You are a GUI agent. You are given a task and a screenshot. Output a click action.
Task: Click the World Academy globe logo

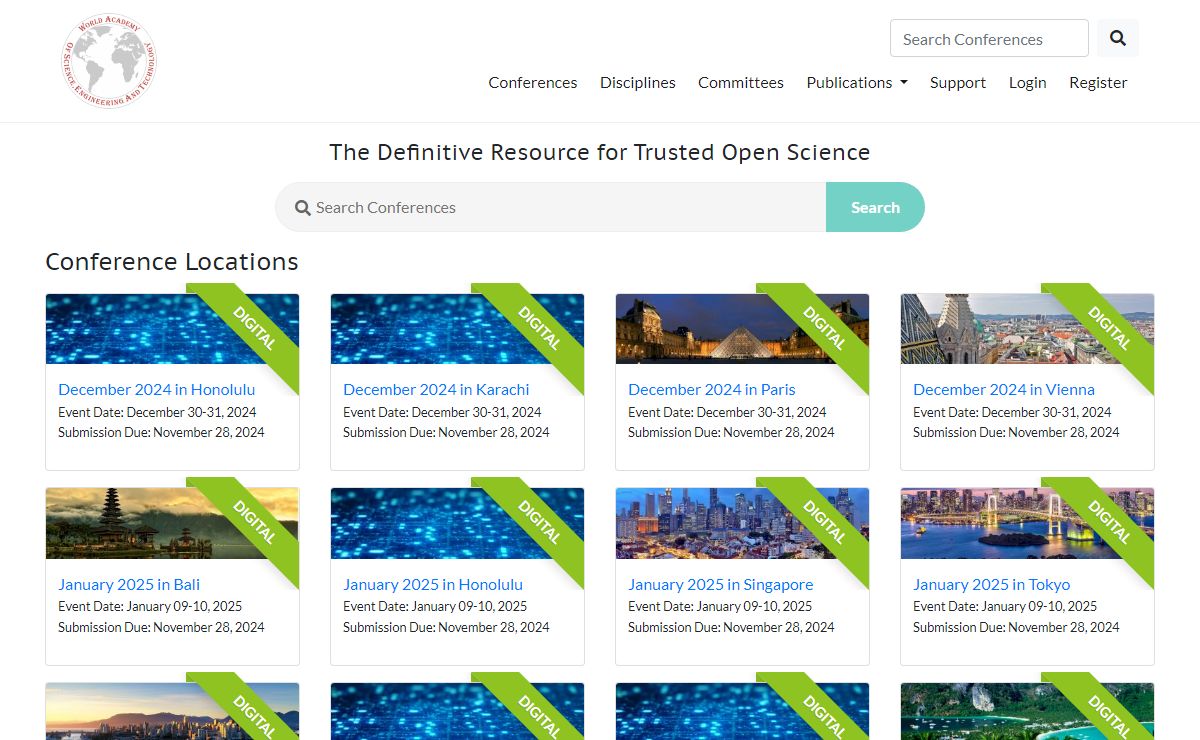pos(109,60)
